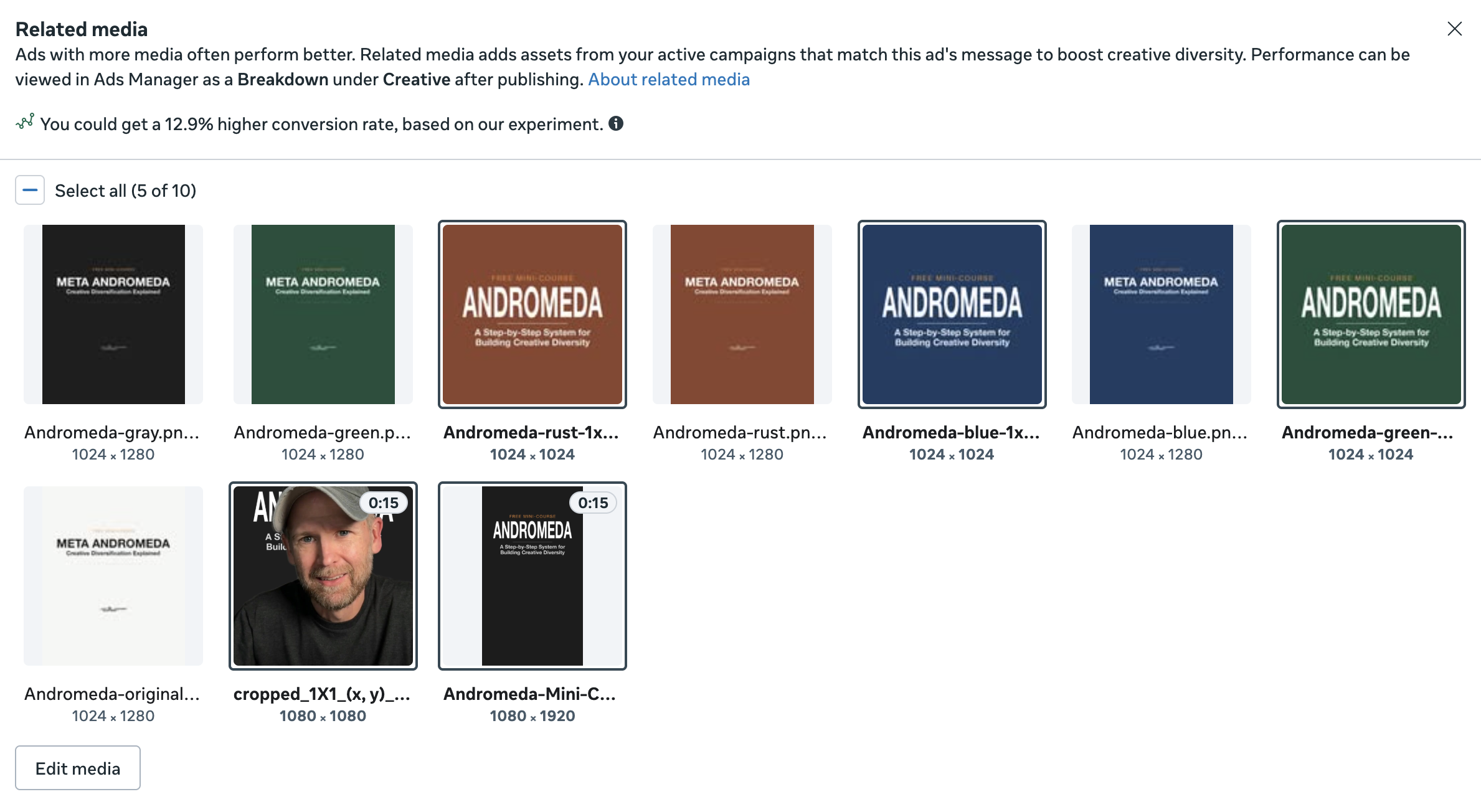1481x812 pixels.
Task: Select the Andromeda-green.png portrait thumbnail
Action: (x=323, y=314)
